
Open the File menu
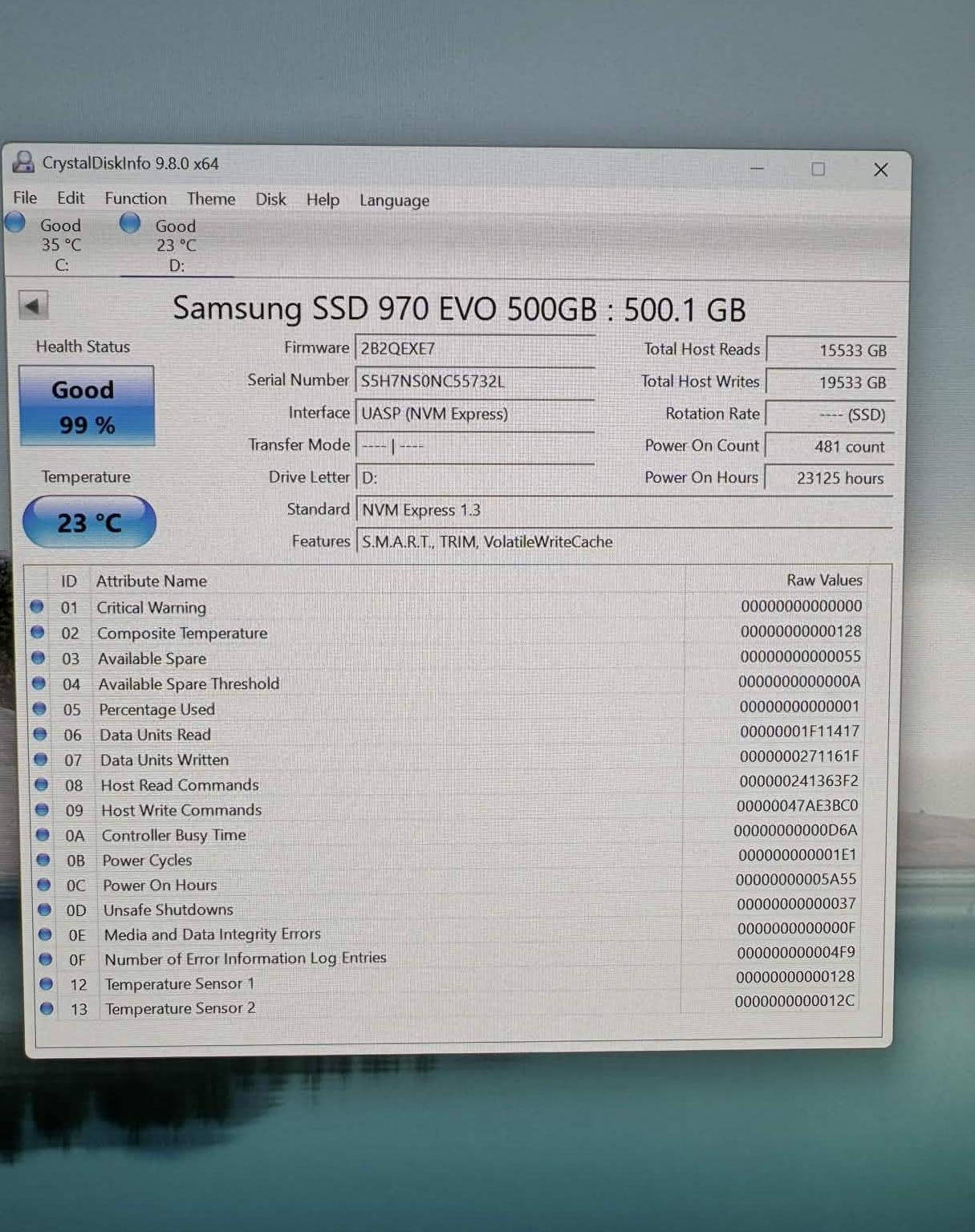point(25,197)
